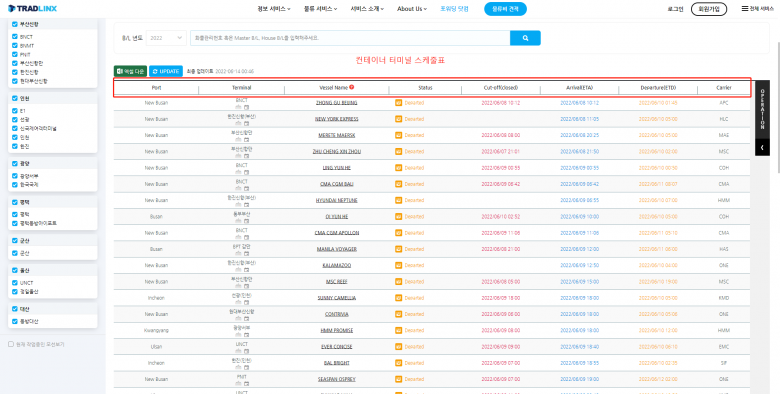The image size is (780, 394).
Task: Expand the About Us menu
Action: (412, 9)
